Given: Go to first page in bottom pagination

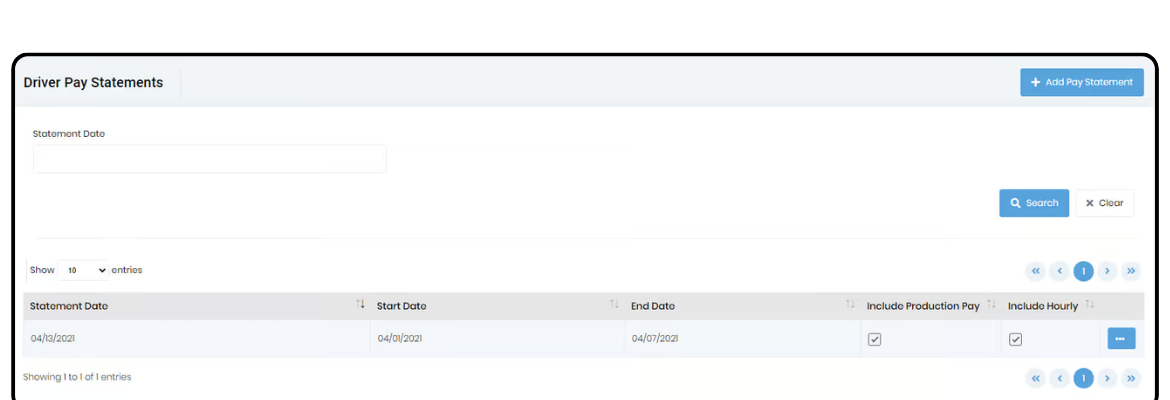Looking at the screenshot, I should (1035, 378).
